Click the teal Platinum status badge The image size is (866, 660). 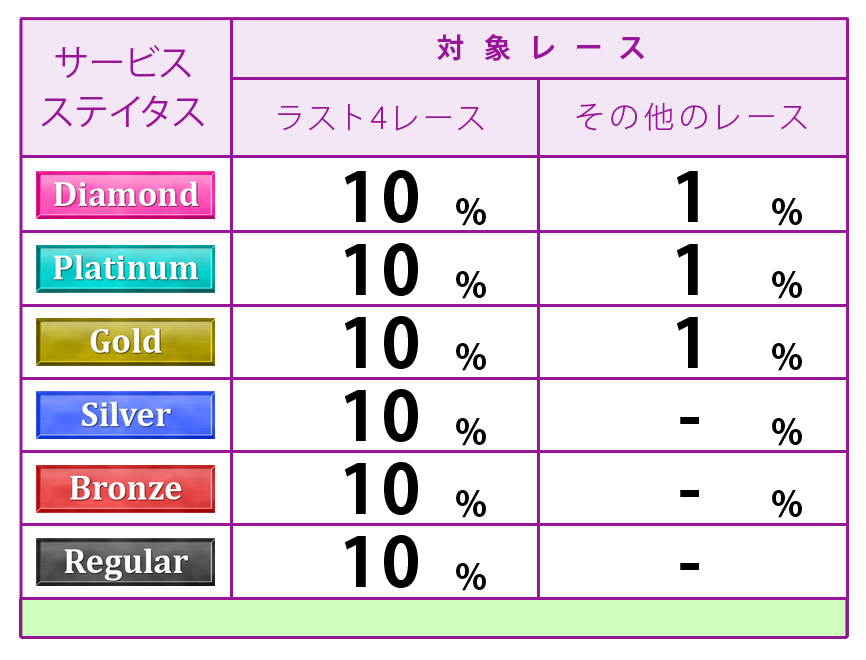tap(125, 268)
